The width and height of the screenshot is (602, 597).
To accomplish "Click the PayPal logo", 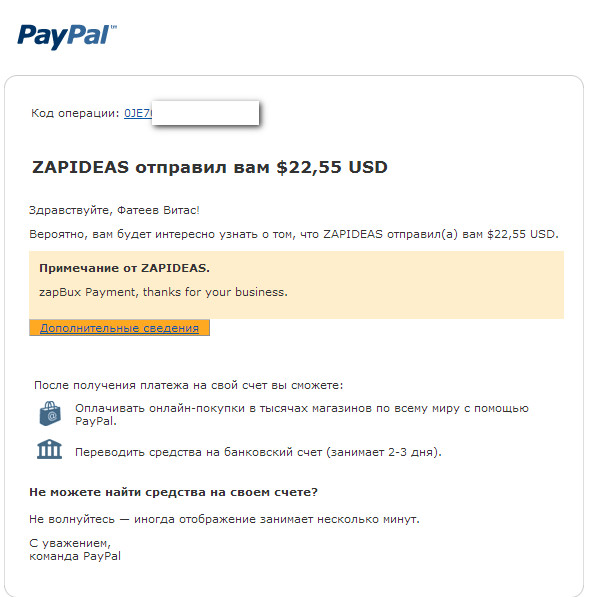I will pos(67,36).
